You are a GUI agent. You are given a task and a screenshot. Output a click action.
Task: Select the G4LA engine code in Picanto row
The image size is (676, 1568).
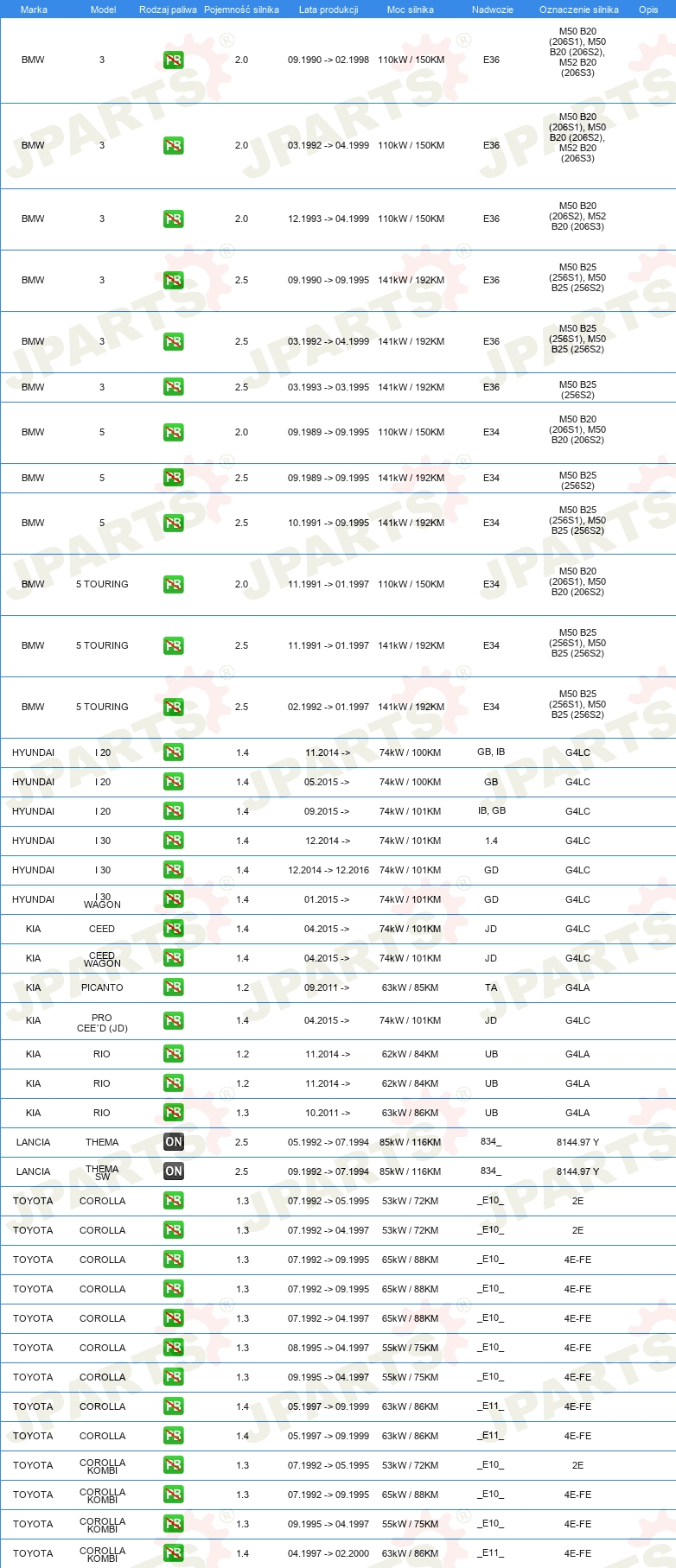click(577, 987)
